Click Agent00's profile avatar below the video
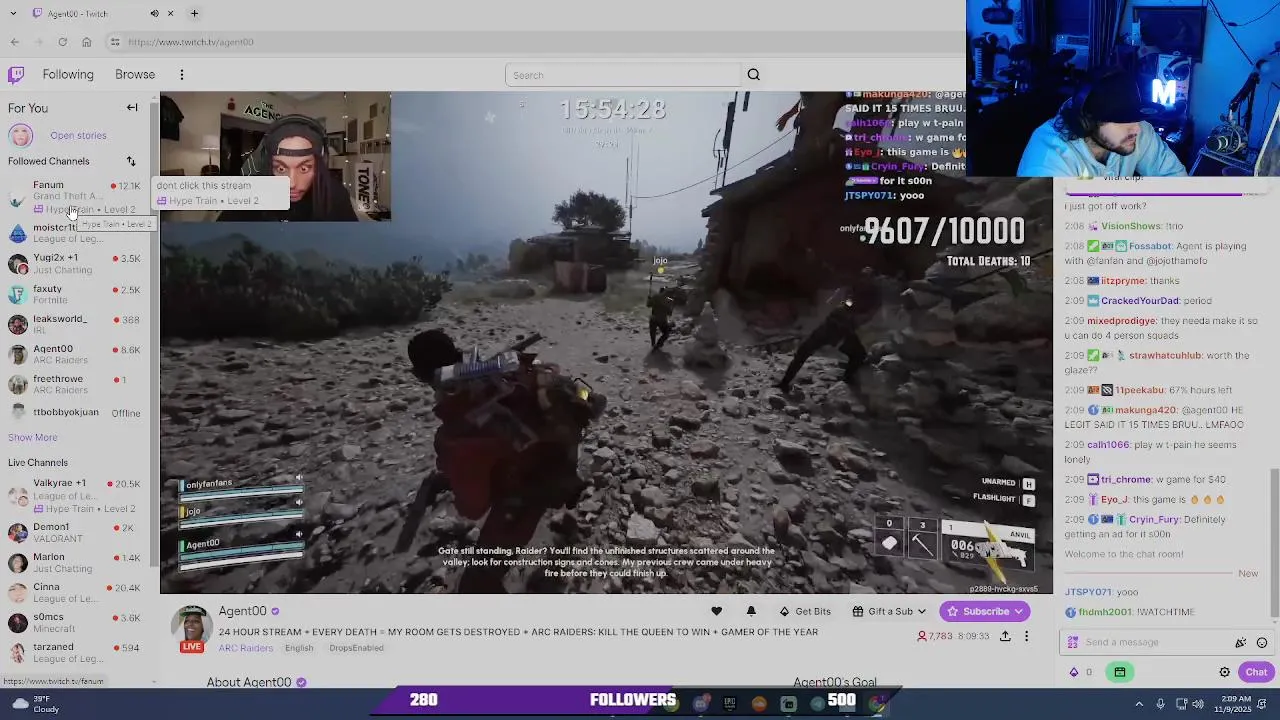 pos(192,625)
